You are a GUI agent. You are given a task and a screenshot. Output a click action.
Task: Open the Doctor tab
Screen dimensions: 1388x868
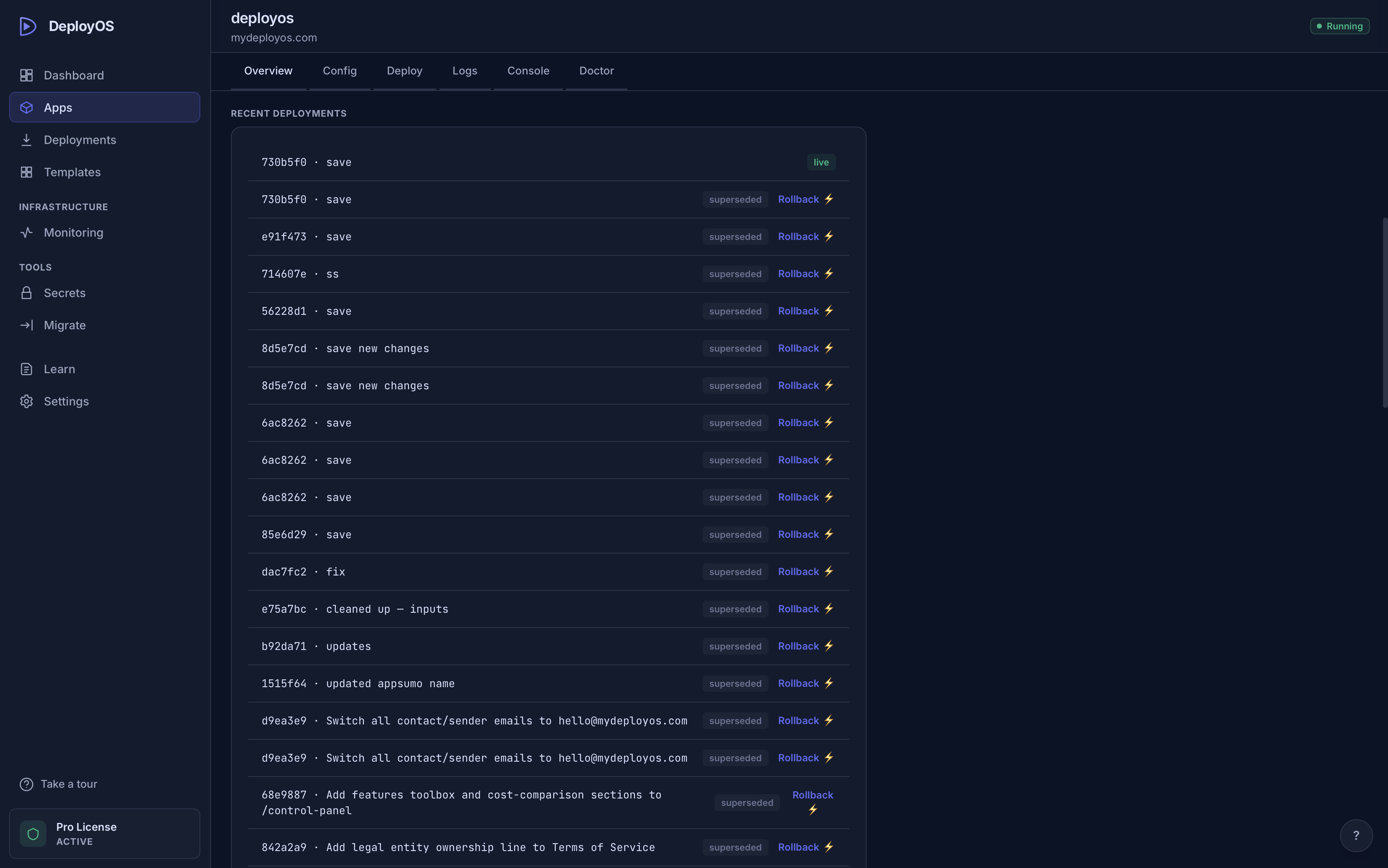pos(596,71)
